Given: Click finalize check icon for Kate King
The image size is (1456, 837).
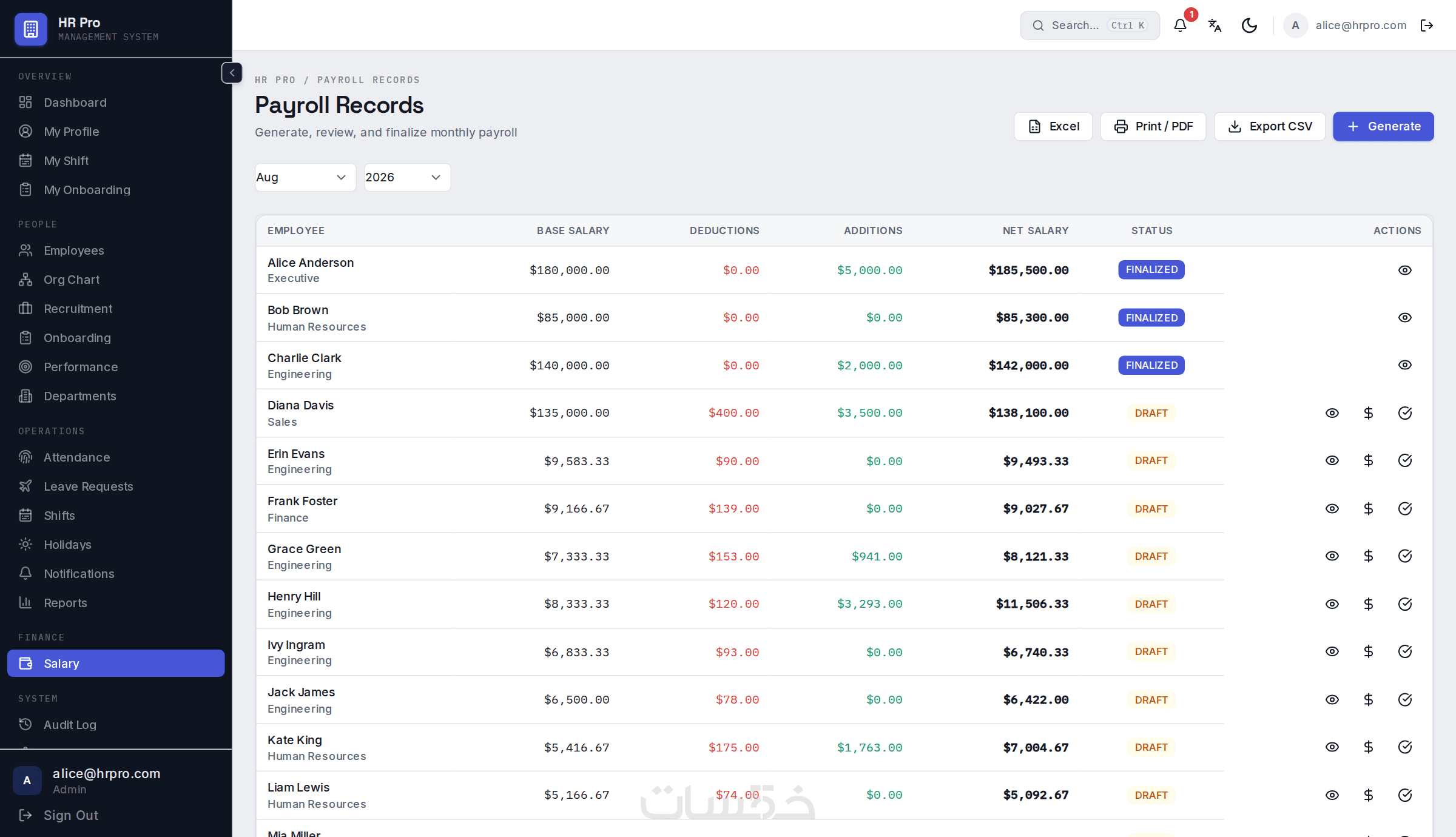Looking at the screenshot, I should [x=1405, y=747].
